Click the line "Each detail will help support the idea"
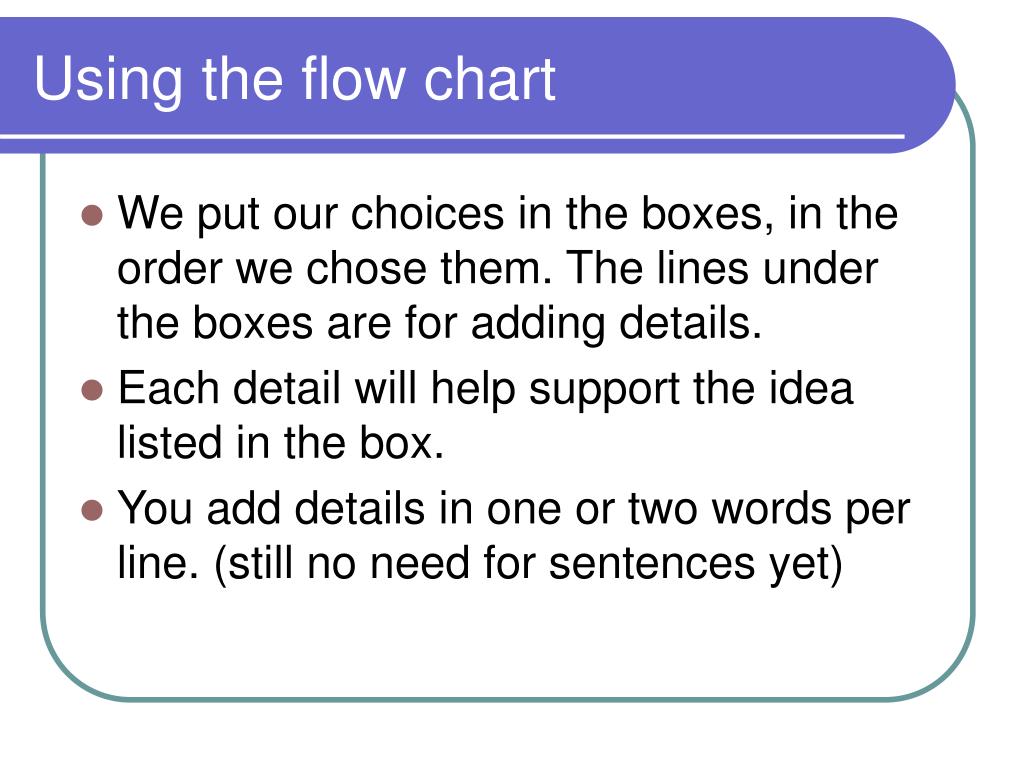The image size is (1024, 768). pyautogui.click(x=486, y=388)
